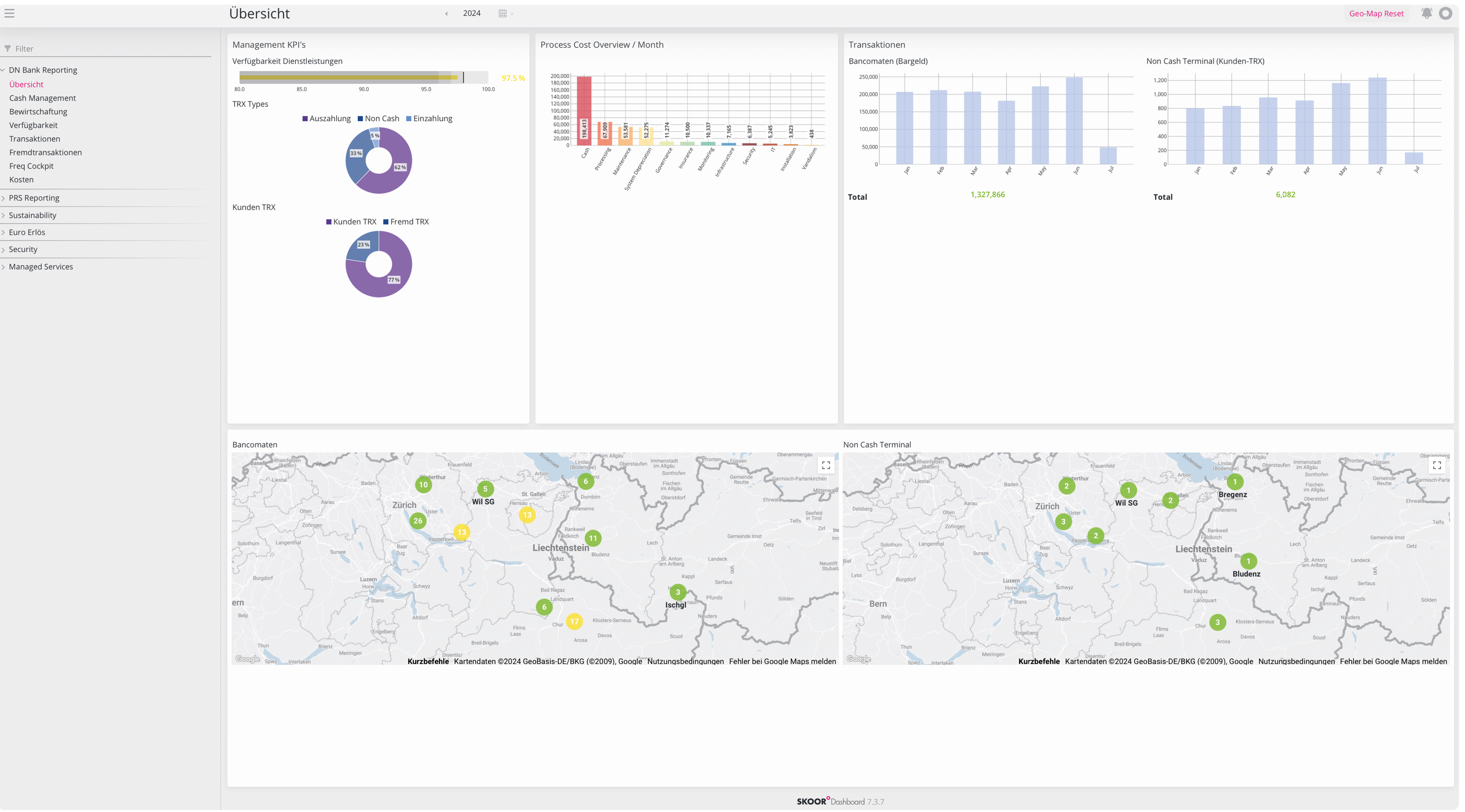Go to previous year with the left arrow
Image resolution: width=1465 pixels, height=812 pixels.
click(445, 13)
